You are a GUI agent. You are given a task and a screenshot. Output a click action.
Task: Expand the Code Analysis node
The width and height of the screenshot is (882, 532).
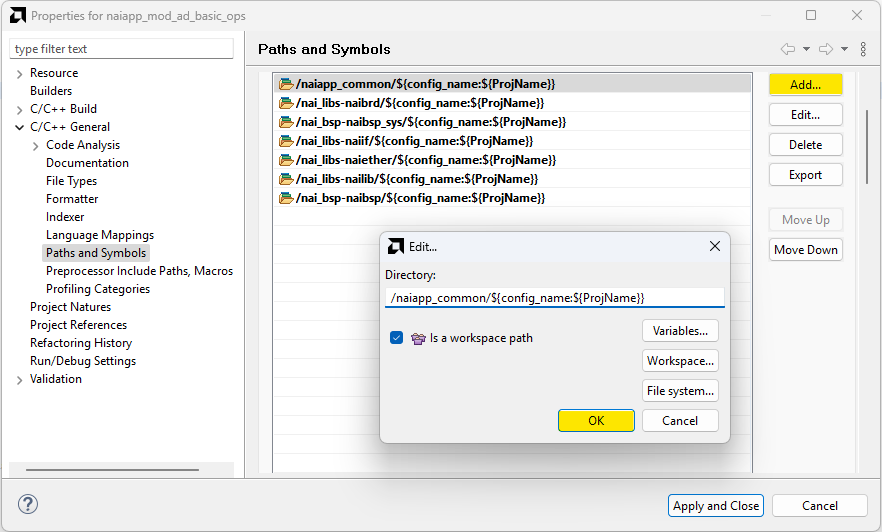[36, 145]
